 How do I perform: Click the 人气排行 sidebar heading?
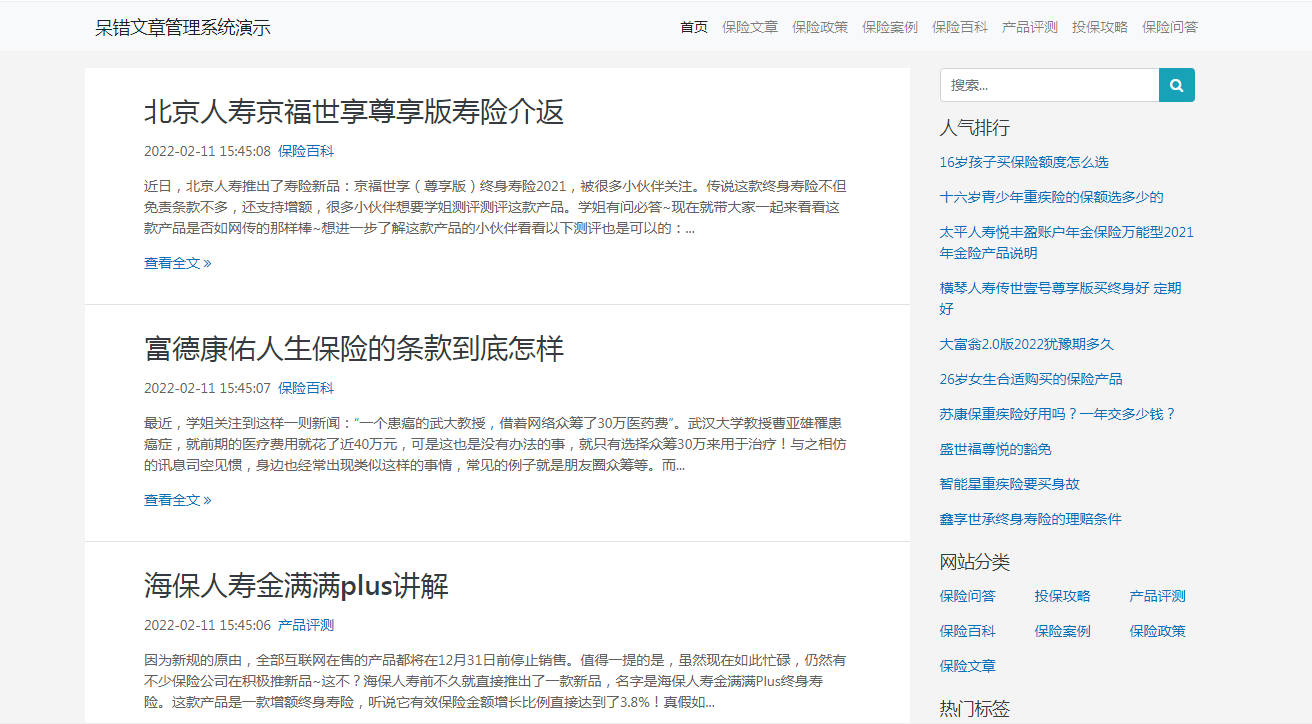tap(975, 128)
